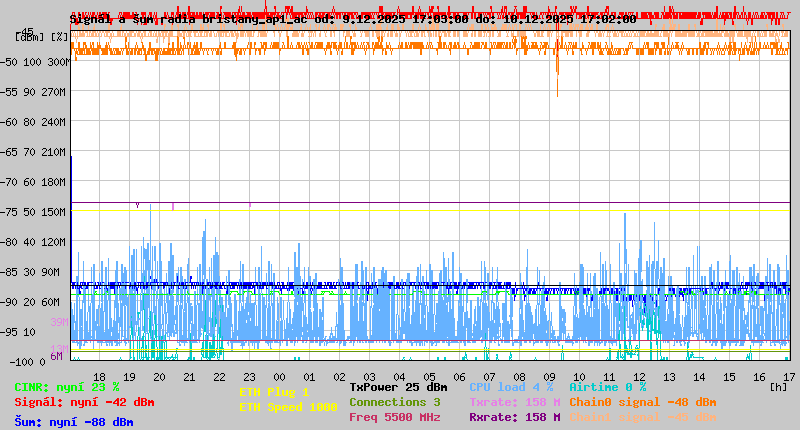
Task: Click the '15' hour label on x-axis
Action: pos(729,377)
